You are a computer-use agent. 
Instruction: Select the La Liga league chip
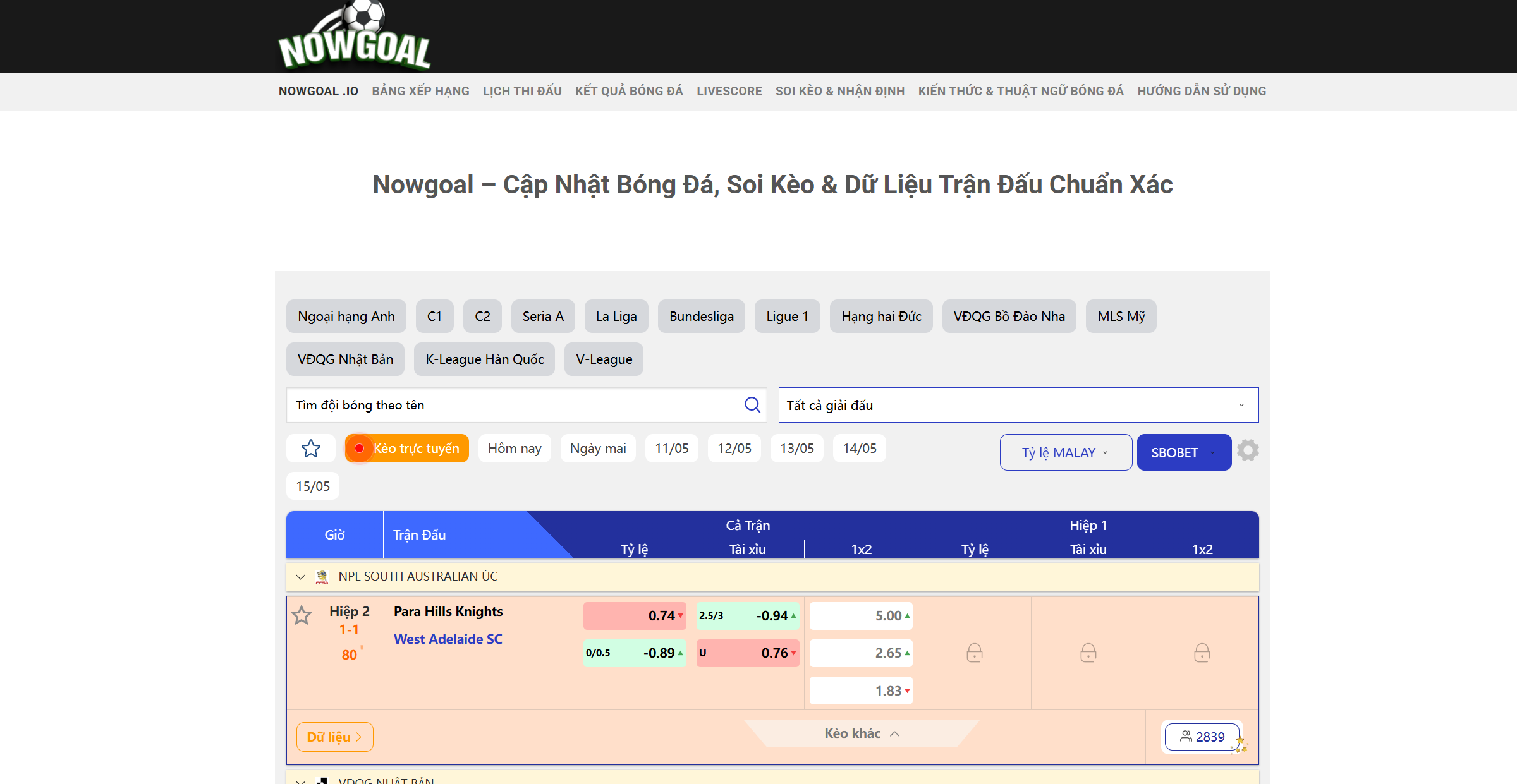tap(616, 316)
